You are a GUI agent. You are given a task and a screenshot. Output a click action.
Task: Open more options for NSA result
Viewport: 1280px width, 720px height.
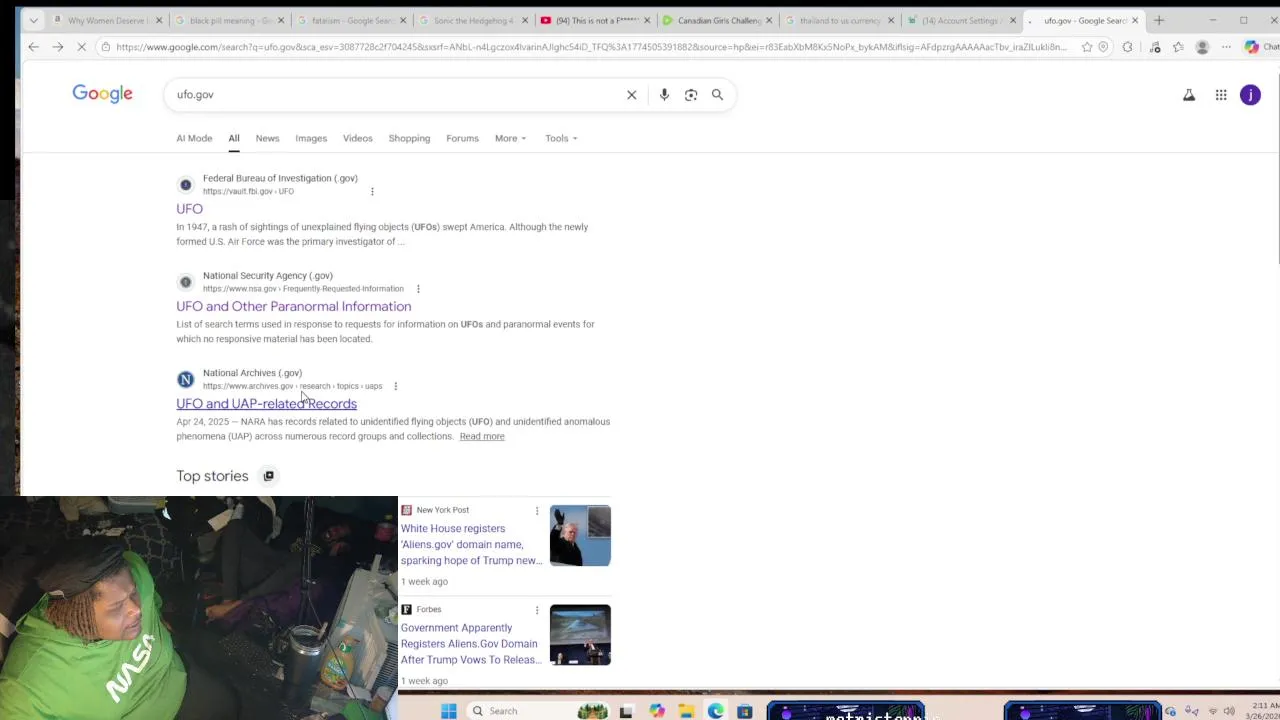pos(418,289)
